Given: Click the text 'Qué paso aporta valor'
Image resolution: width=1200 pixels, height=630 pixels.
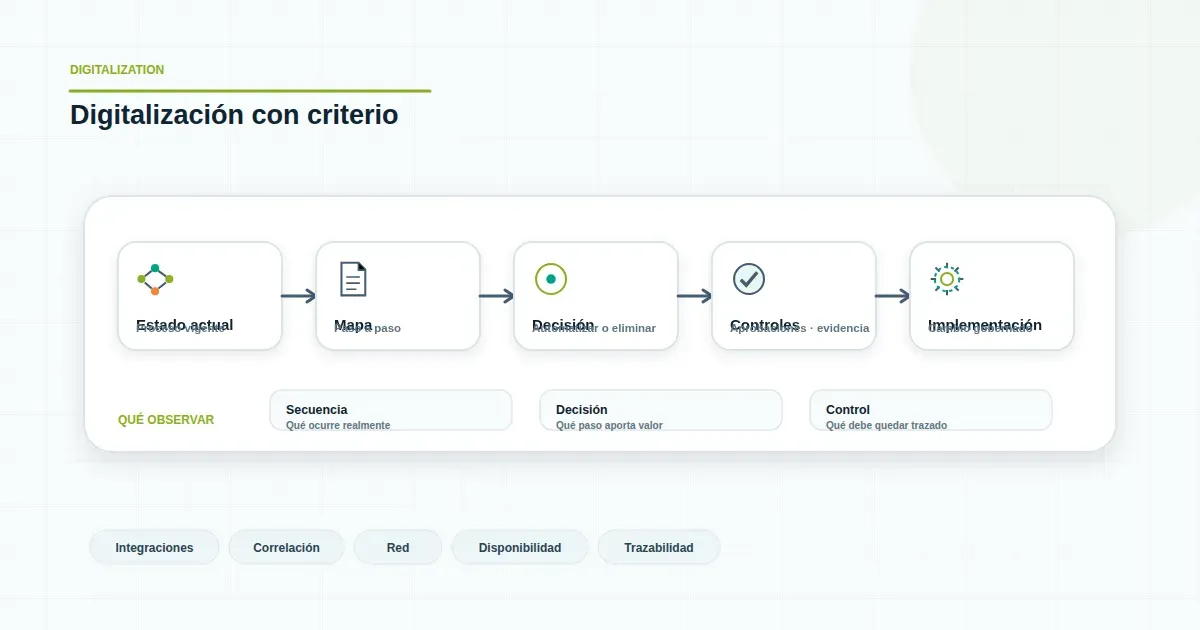Looking at the screenshot, I should click(x=609, y=425).
